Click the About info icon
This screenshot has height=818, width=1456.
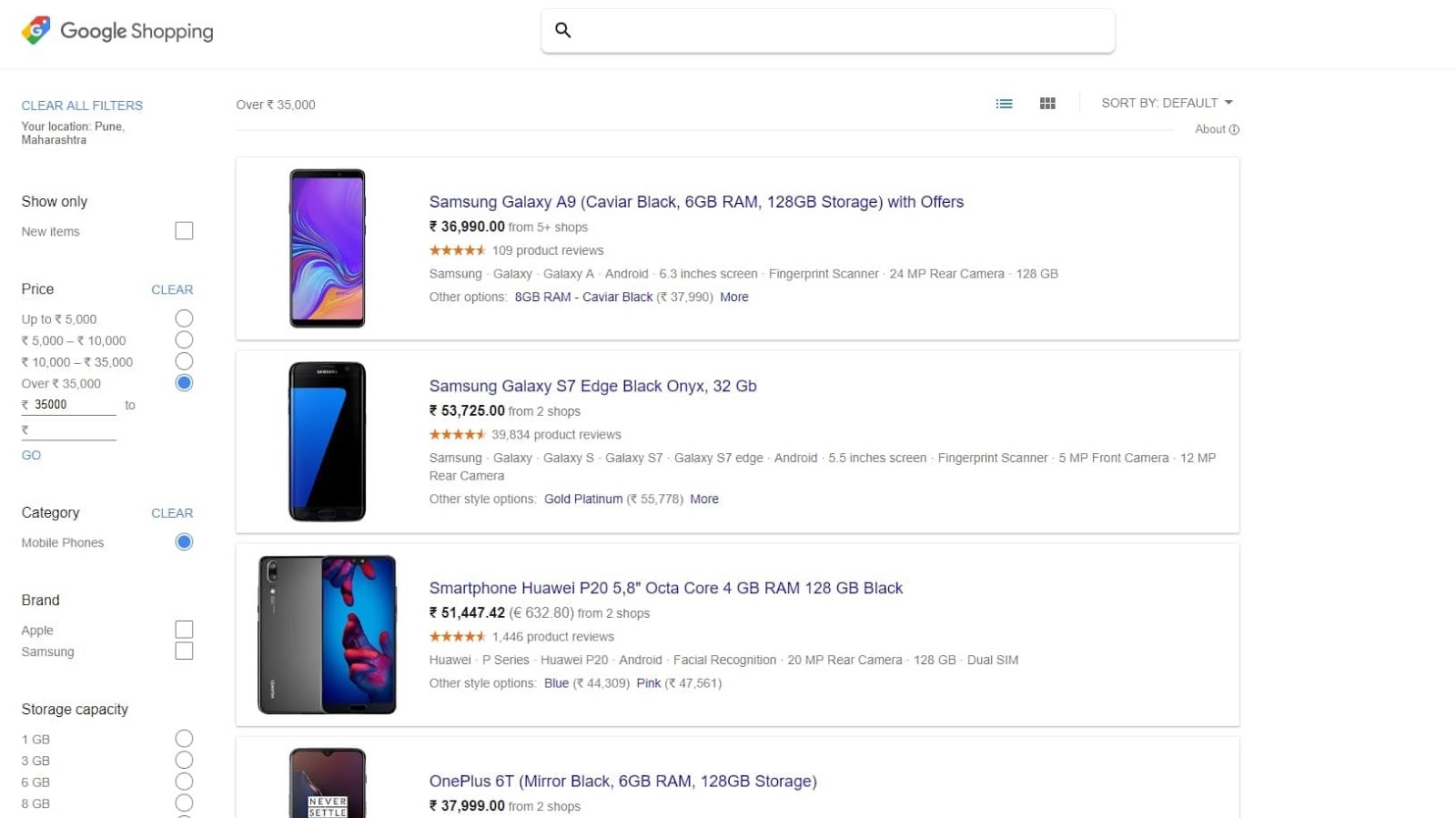tap(1234, 129)
